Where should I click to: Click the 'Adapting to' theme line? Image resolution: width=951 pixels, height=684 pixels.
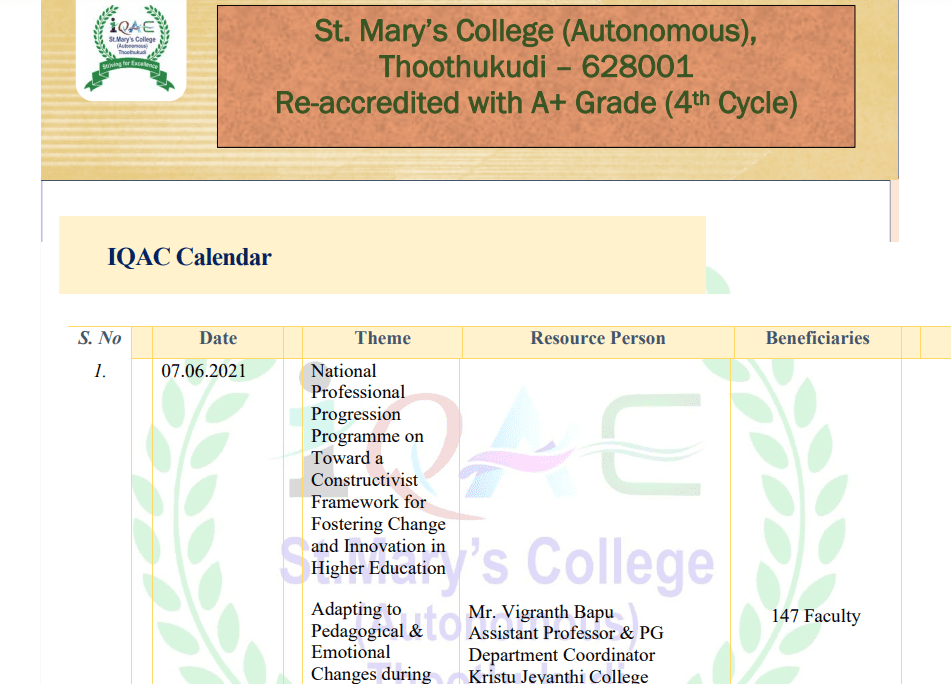pos(356,609)
